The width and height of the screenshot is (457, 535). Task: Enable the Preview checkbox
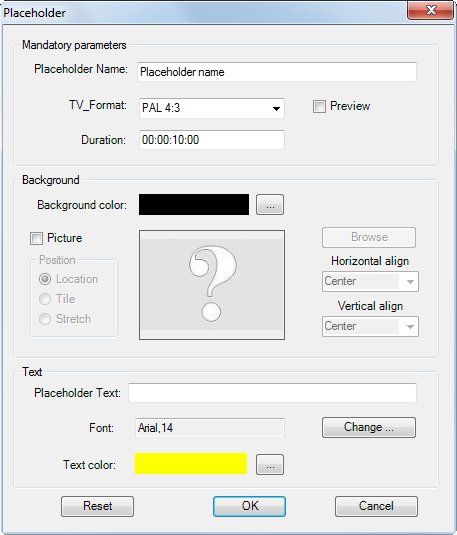319,106
